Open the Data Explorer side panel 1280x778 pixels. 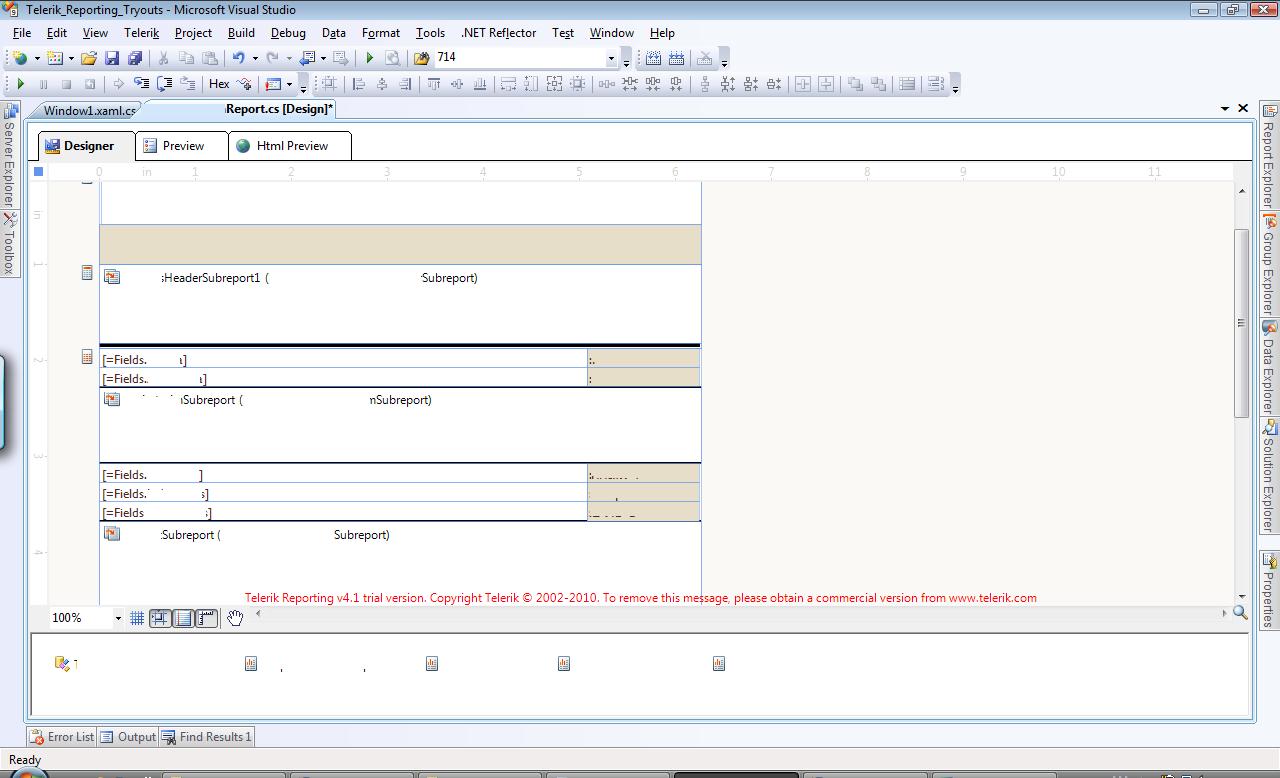1269,368
